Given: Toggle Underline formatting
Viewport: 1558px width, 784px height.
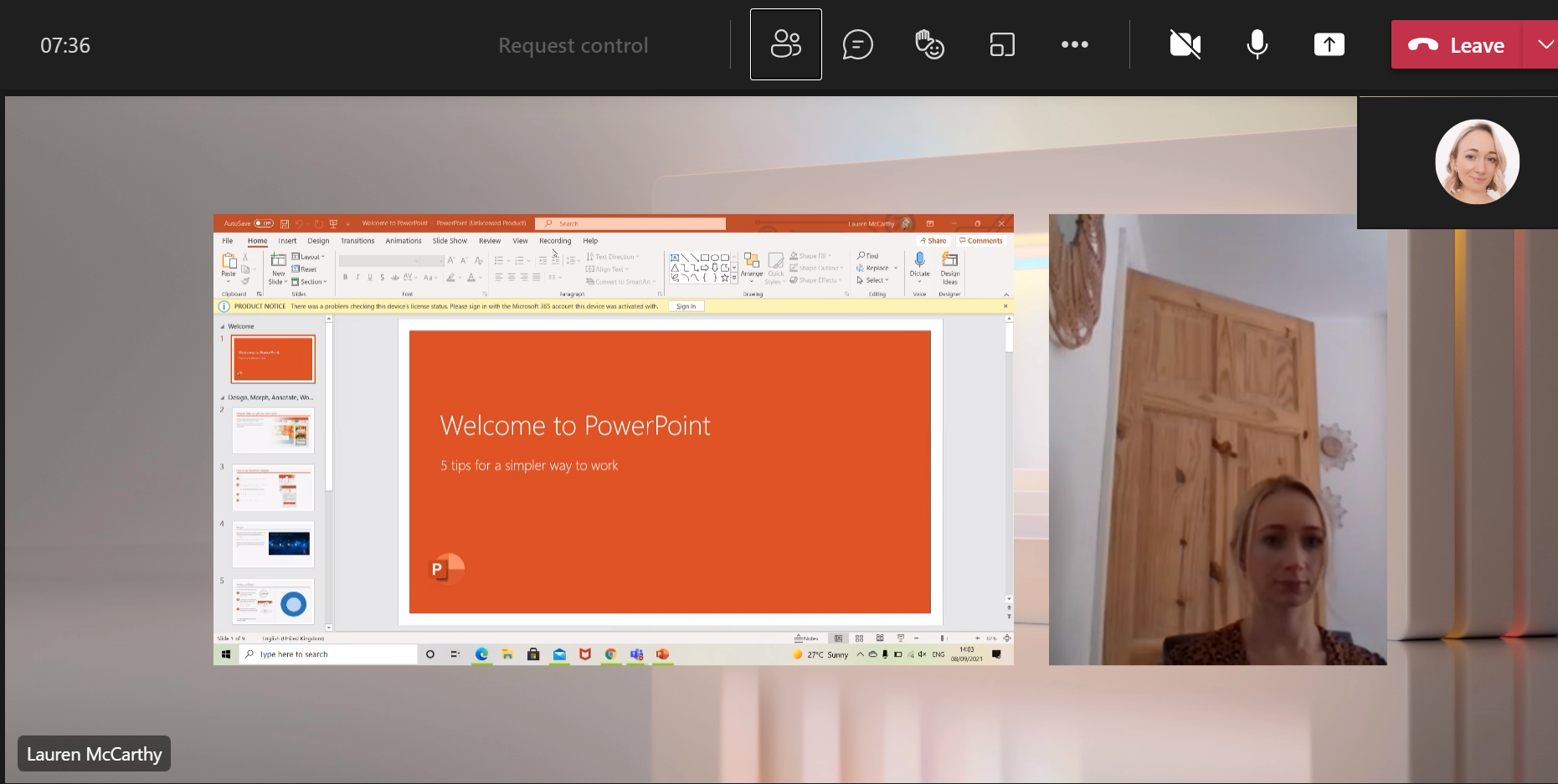Looking at the screenshot, I should point(370,277).
